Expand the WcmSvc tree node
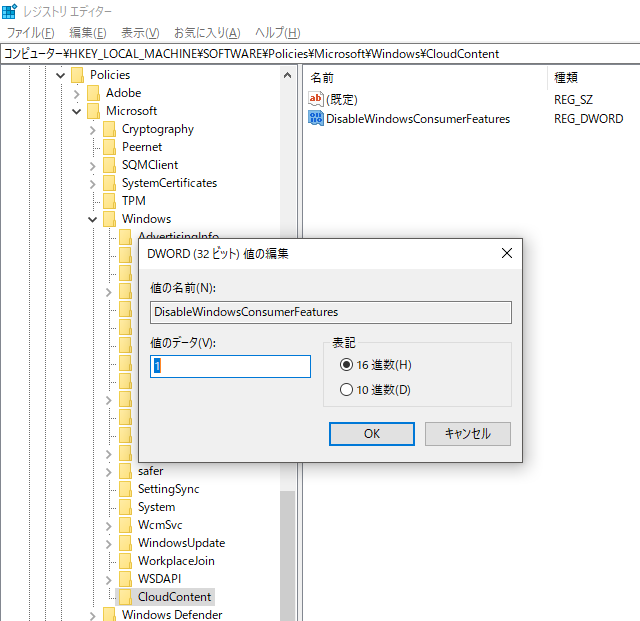The width and height of the screenshot is (640, 621). (109, 526)
